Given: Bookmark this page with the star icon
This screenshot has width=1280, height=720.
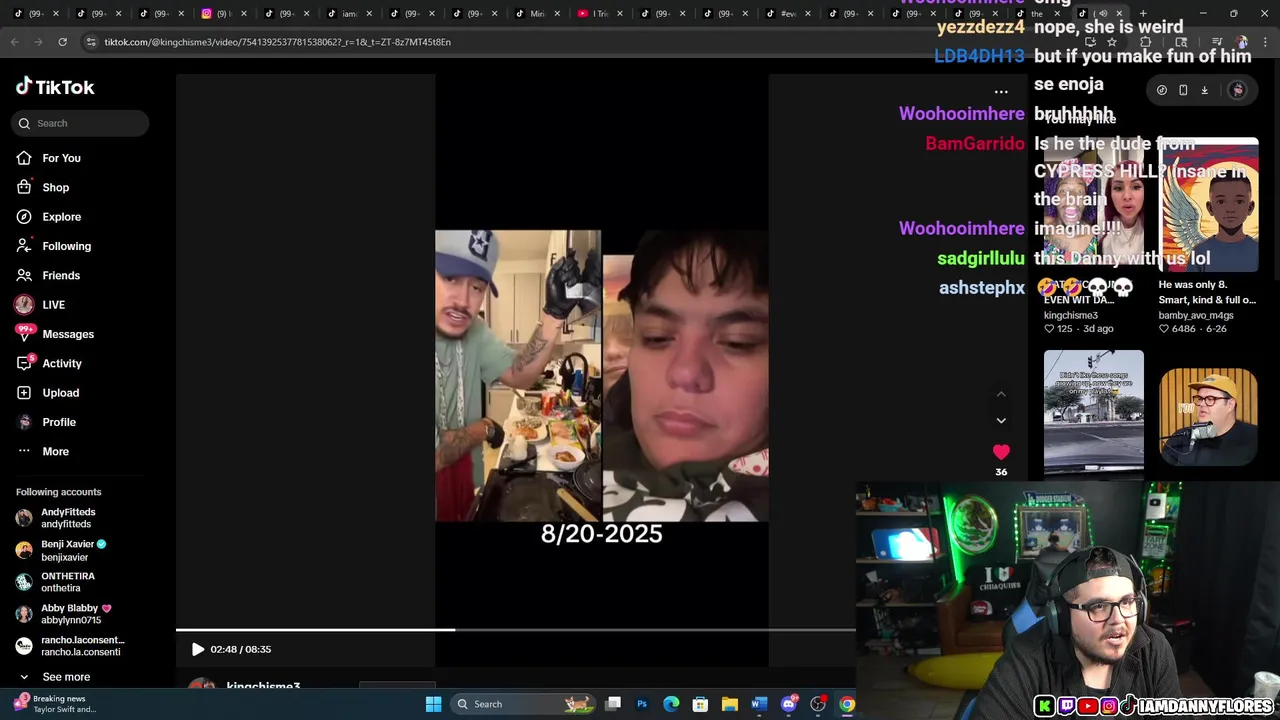Looking at the screenshot, I should click(x=1111, y=42).
